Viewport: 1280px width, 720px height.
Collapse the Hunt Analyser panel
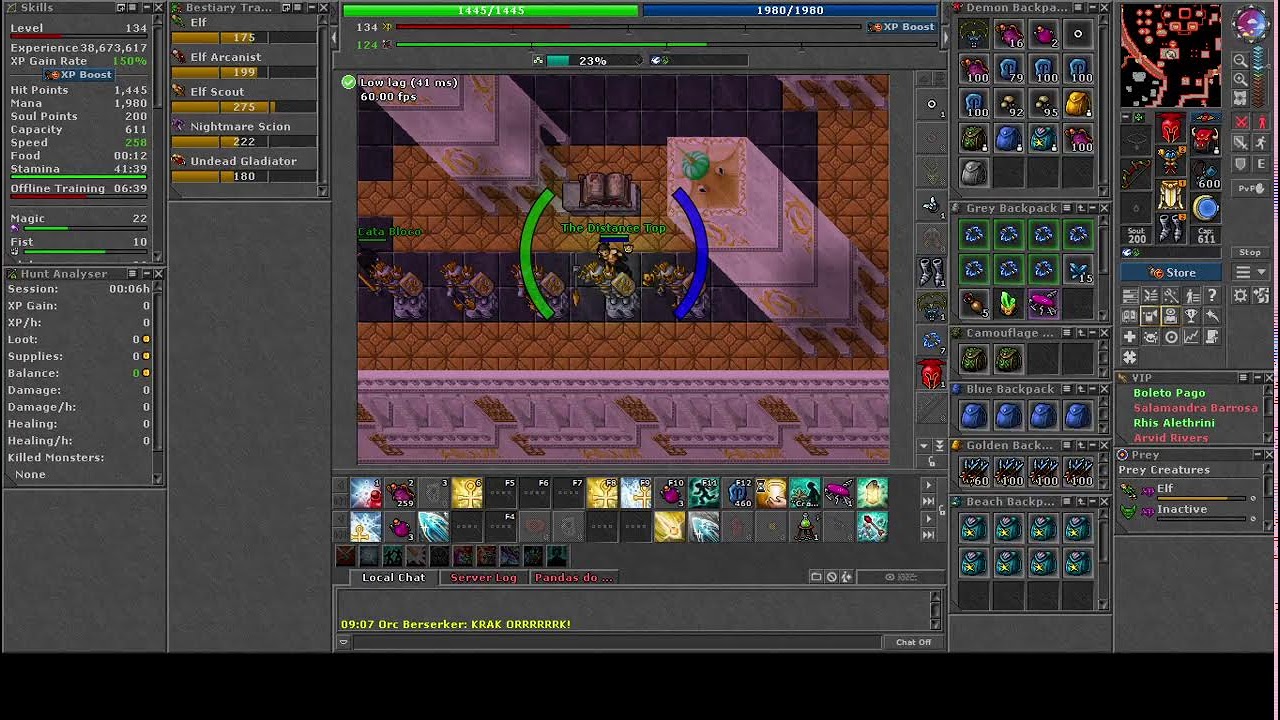(x=145, y=274)
